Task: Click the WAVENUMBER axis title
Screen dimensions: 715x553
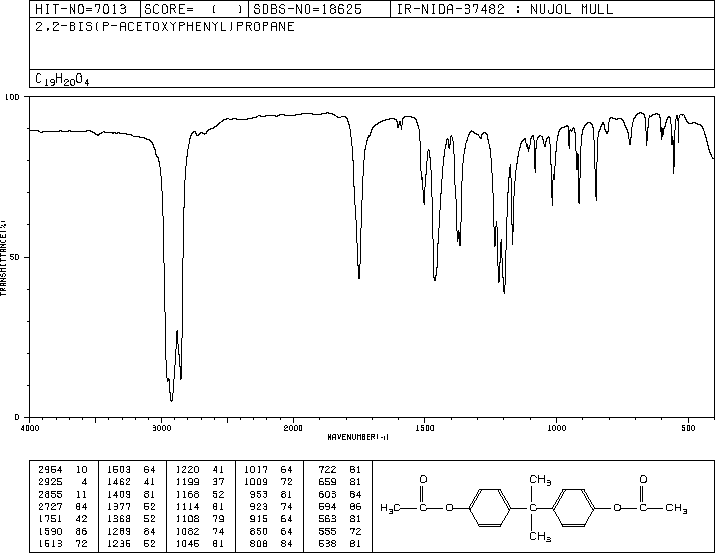Action: tap(358, 437)
